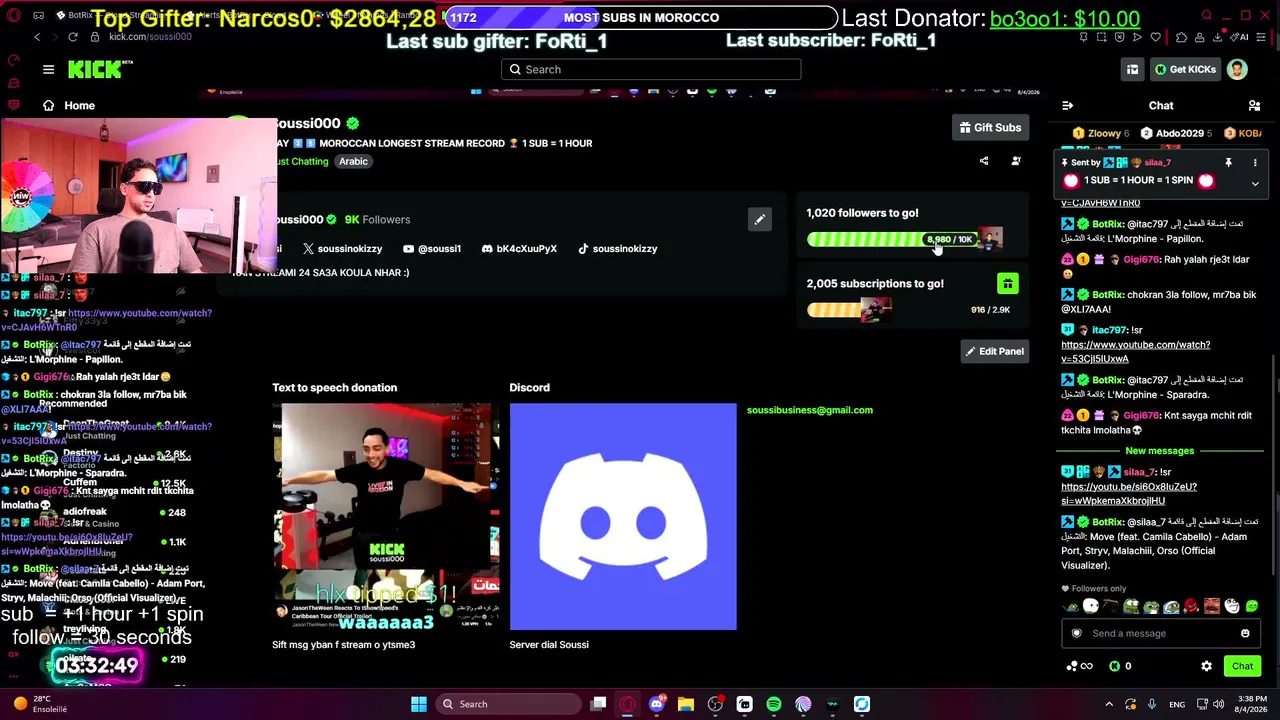Open the Discord panel image
Screen dimensions: 1280x720
tap(623, 517)
